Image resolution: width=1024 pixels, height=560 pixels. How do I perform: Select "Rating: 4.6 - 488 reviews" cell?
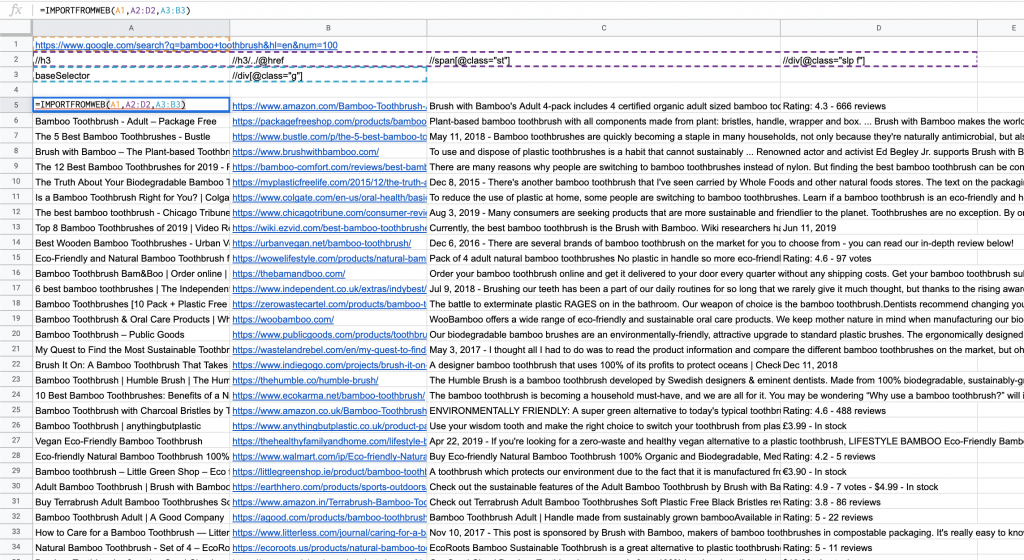(x=878, y=411)
